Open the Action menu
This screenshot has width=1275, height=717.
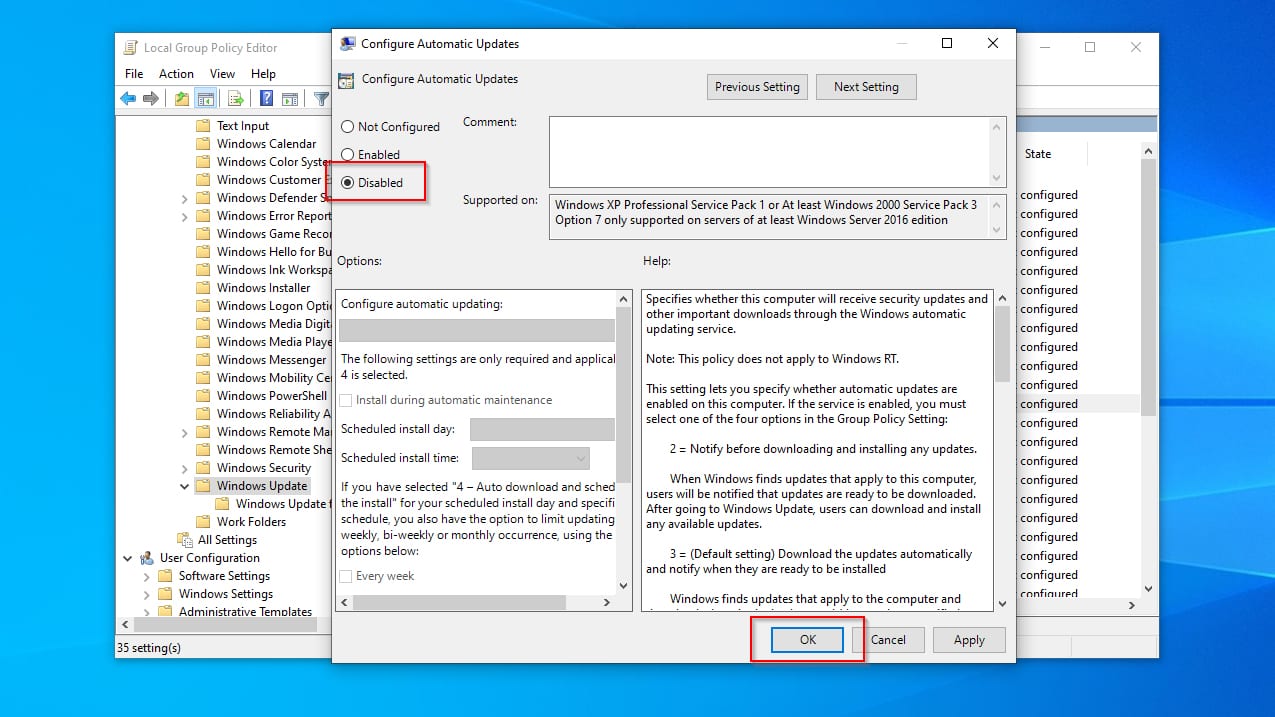click(176, 74)
